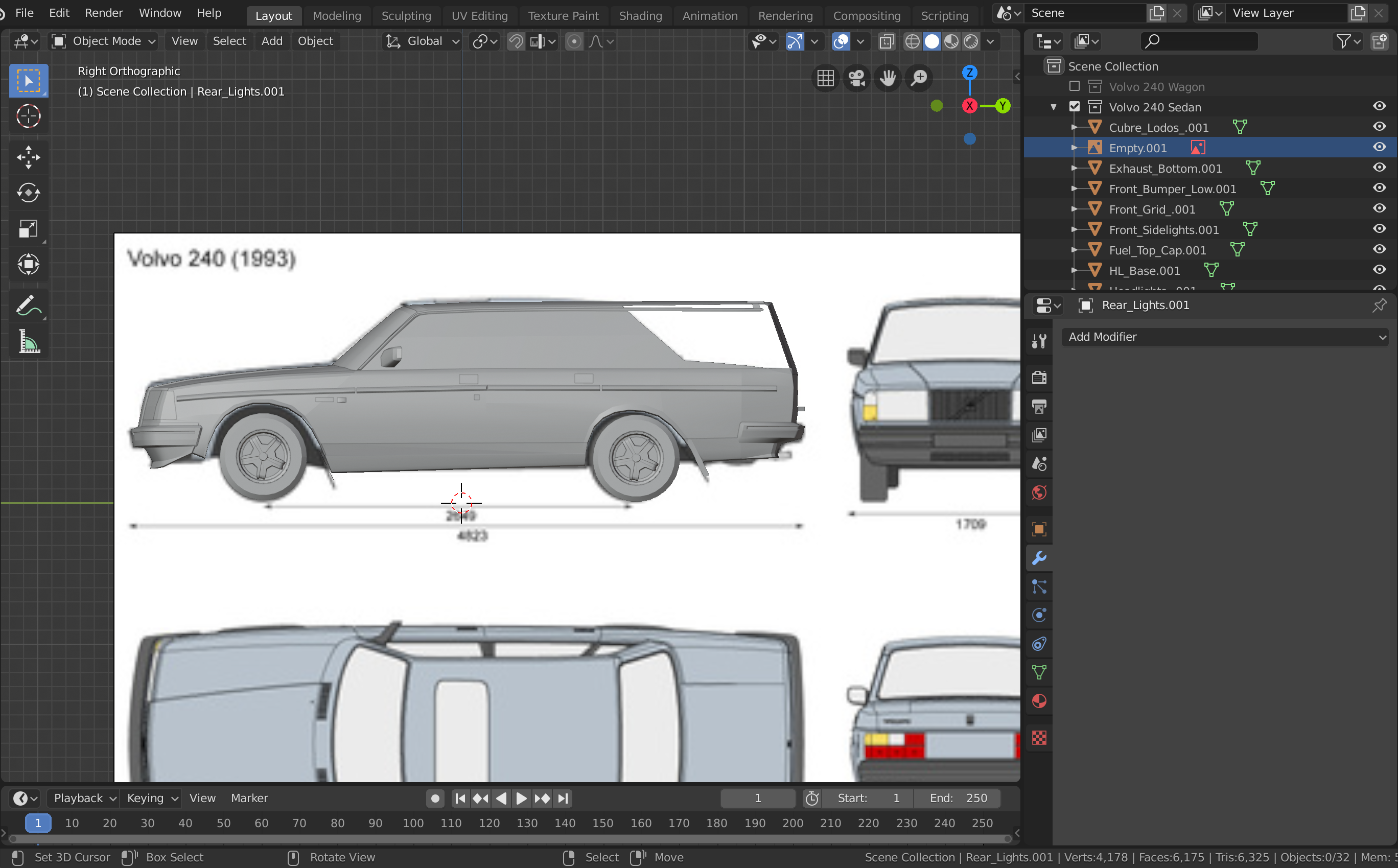The image size is (1398, 868).
Task: Open the Render properties tab
Action: 1039,378
